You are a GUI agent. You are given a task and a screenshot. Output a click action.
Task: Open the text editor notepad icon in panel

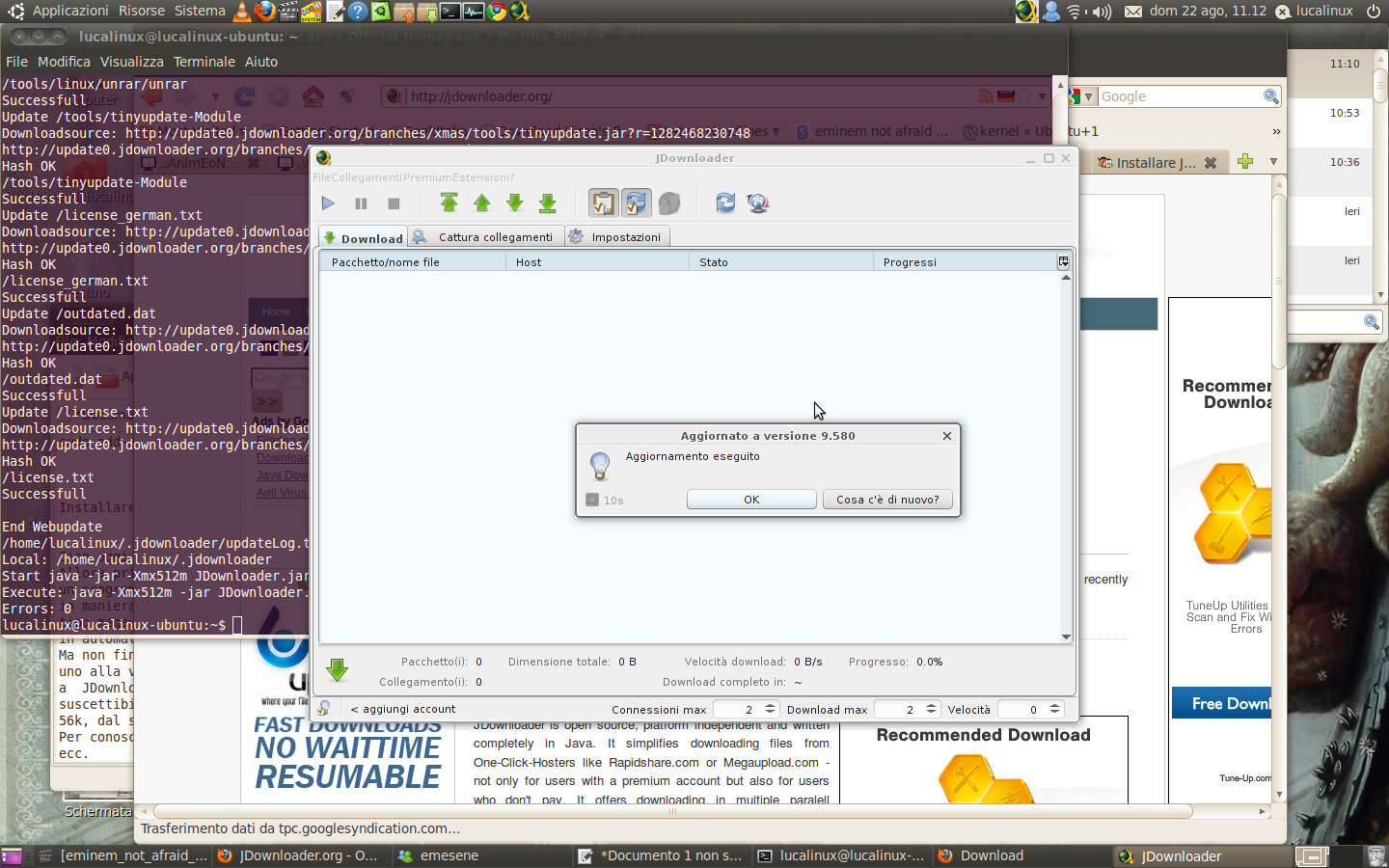[x=336, y=11]
